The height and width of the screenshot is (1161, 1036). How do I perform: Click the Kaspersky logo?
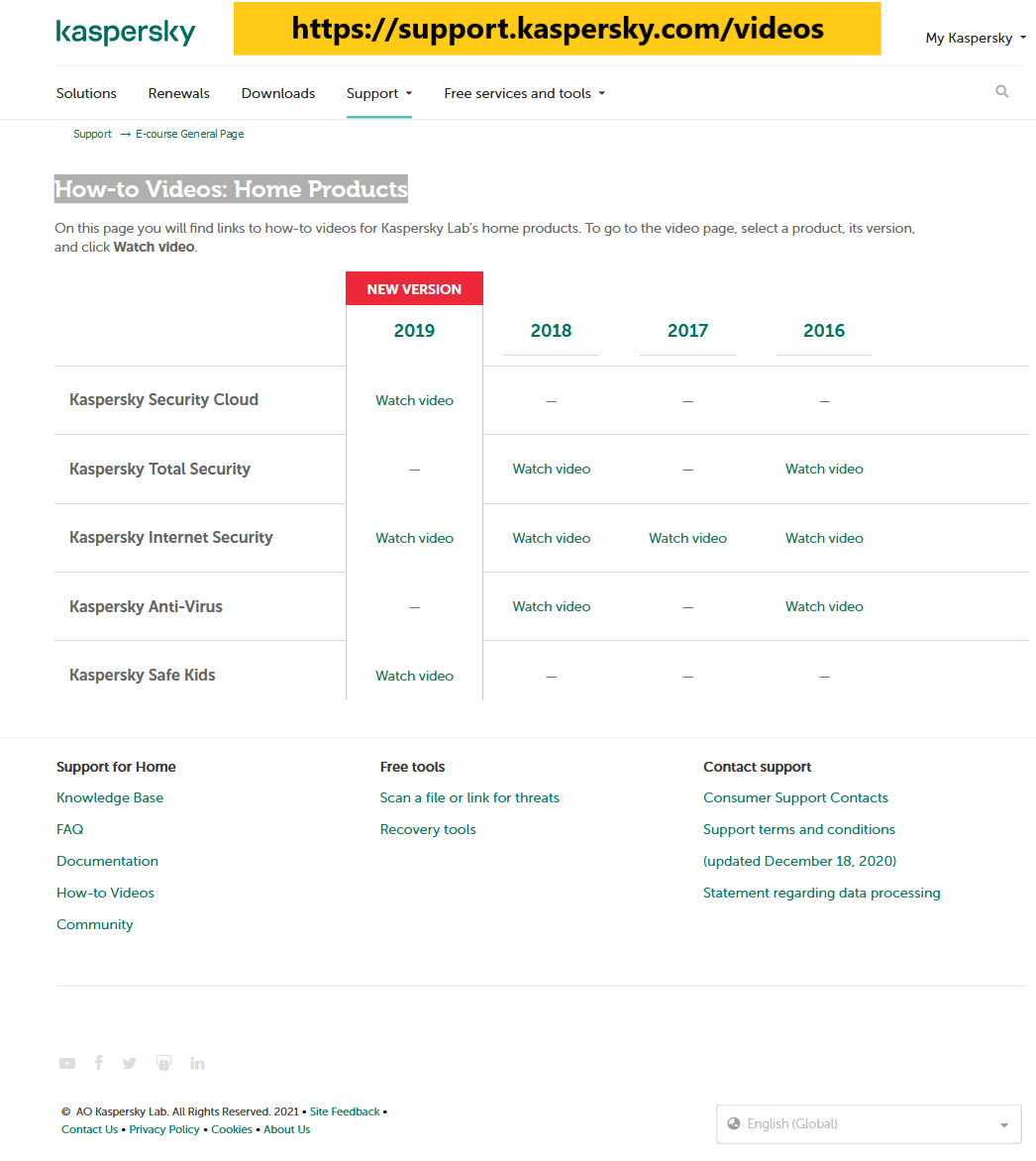[125, 32]
